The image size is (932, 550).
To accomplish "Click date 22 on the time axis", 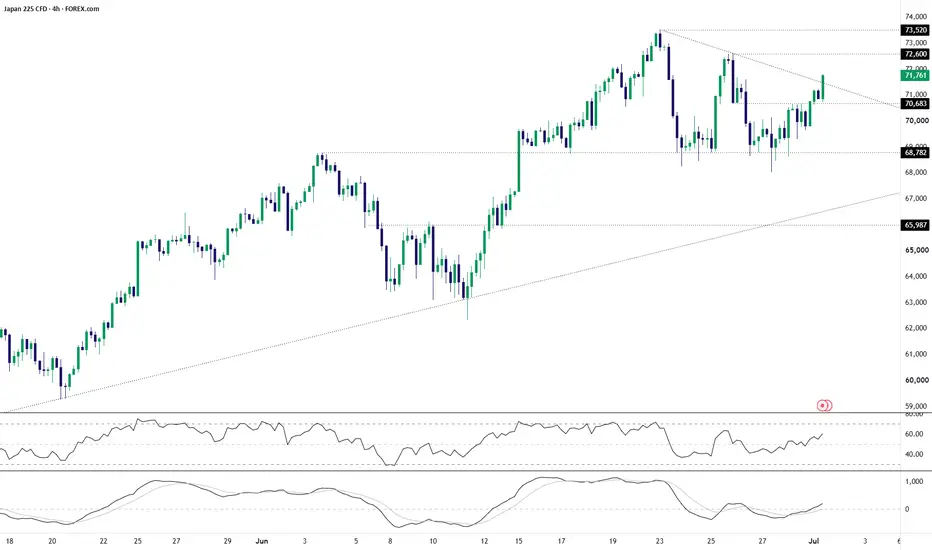I will [103, 541].
